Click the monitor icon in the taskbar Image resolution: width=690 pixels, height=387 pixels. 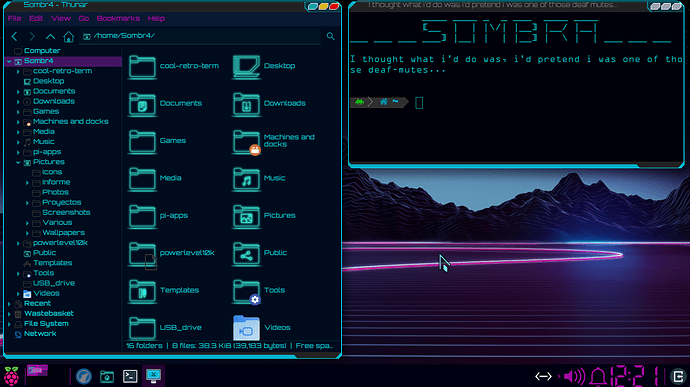pyautogui.click(x=153, y=376)
